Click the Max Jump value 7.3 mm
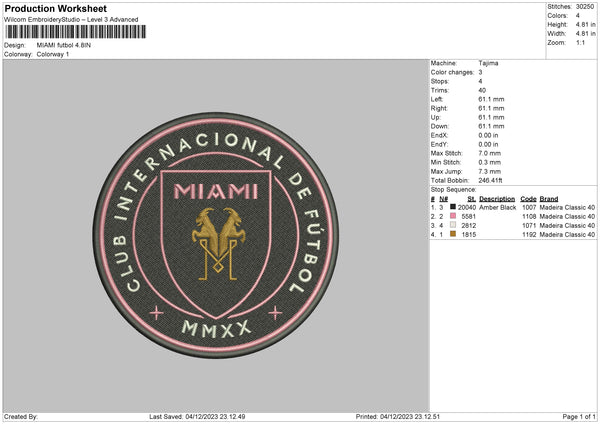The height and width of the screenshot is (424, 600). [x=489, y=171]
